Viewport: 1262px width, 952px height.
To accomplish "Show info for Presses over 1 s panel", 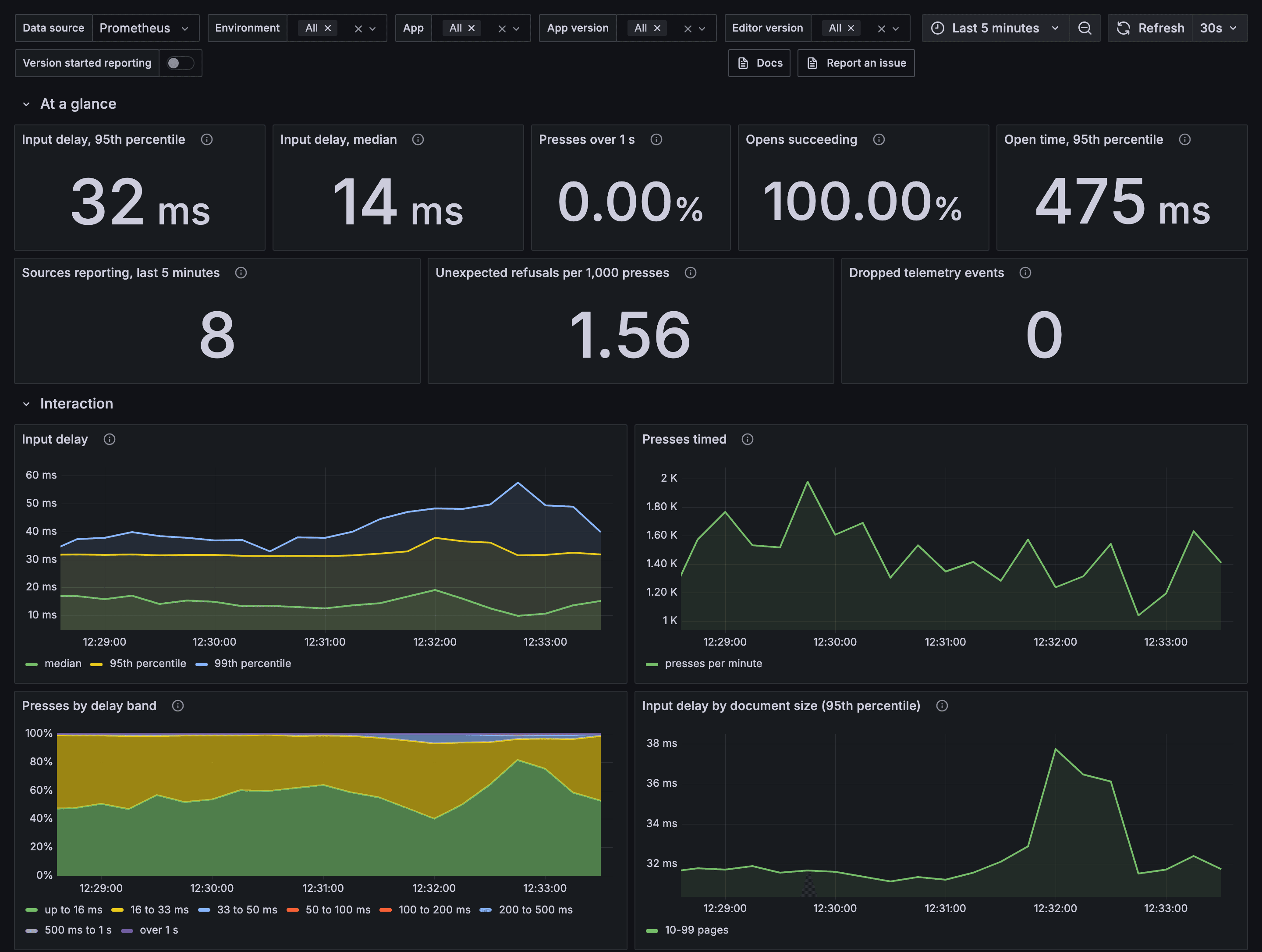I will (x=657, y=139).
